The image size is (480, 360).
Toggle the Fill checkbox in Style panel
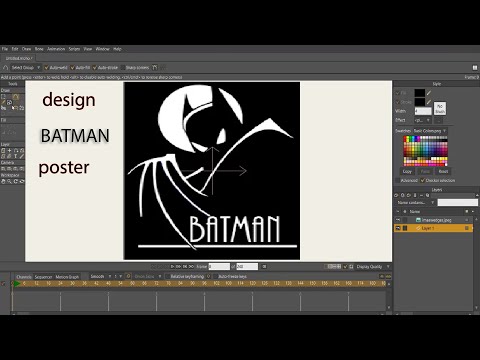(397, 93)
